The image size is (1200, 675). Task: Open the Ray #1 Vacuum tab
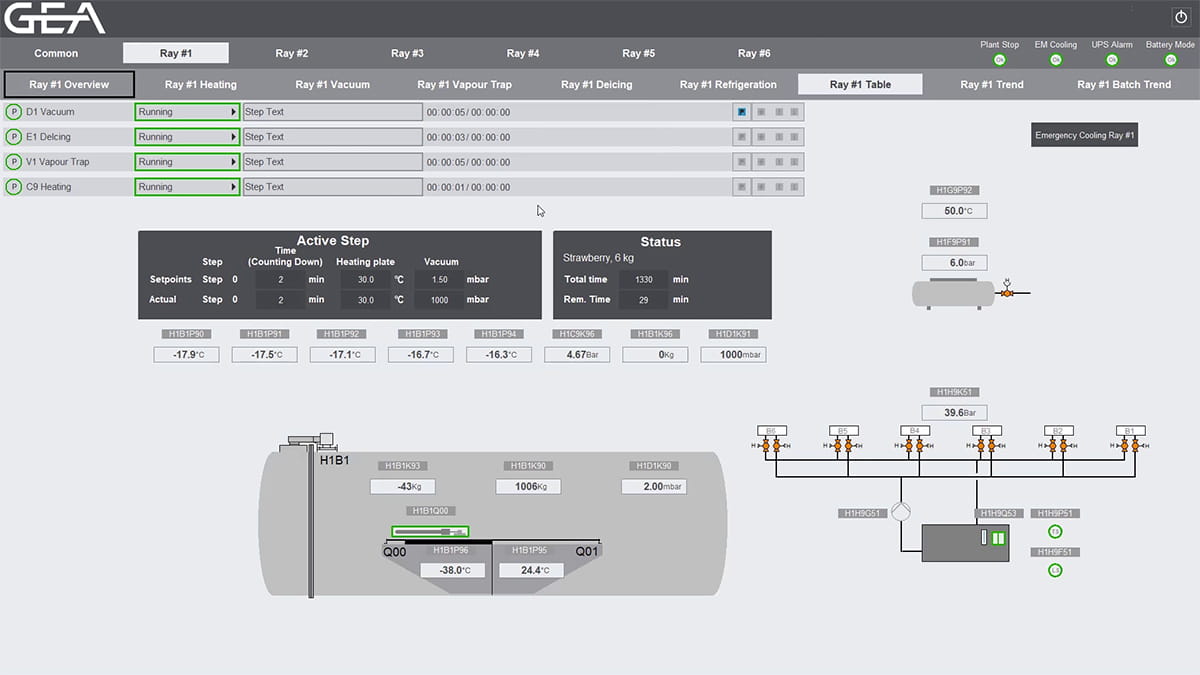point(333,85)
